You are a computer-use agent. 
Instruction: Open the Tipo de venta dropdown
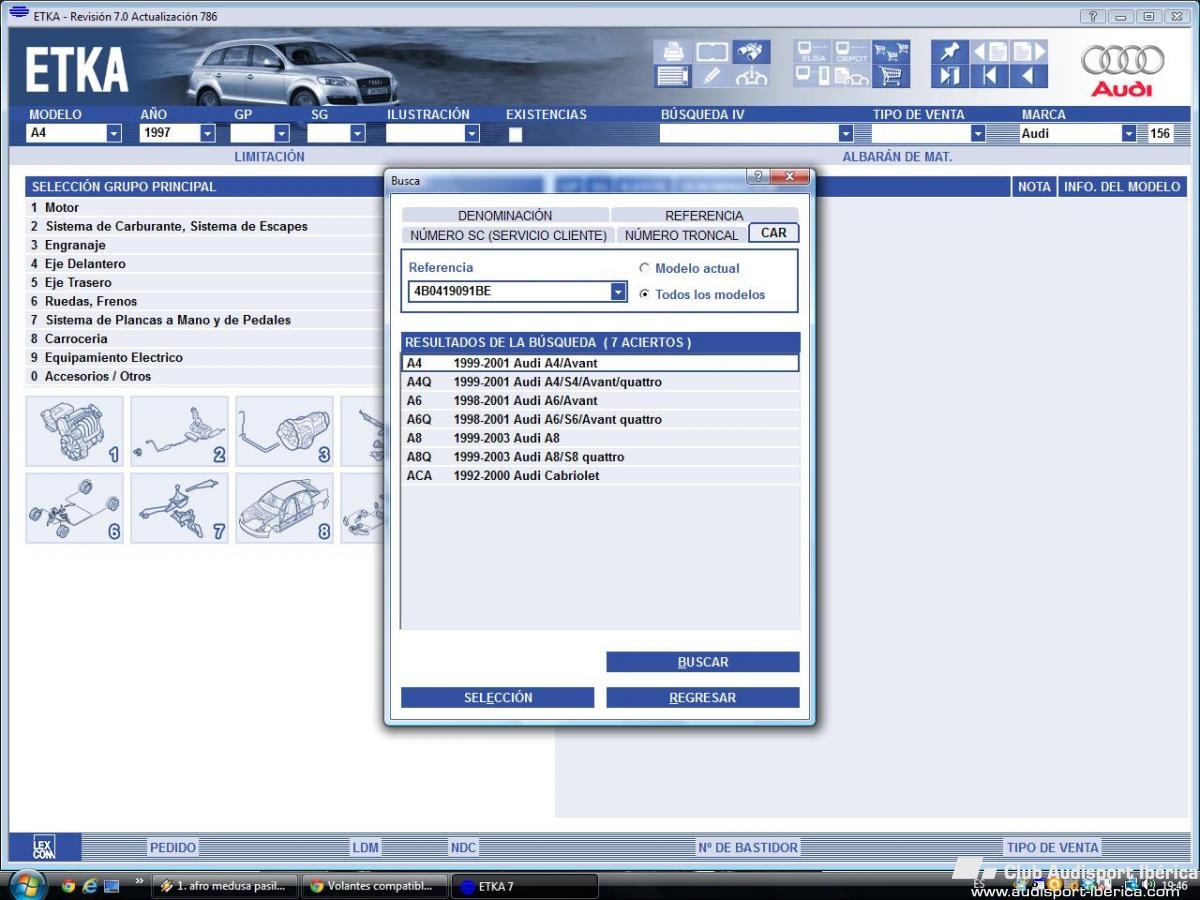(978, 133)
